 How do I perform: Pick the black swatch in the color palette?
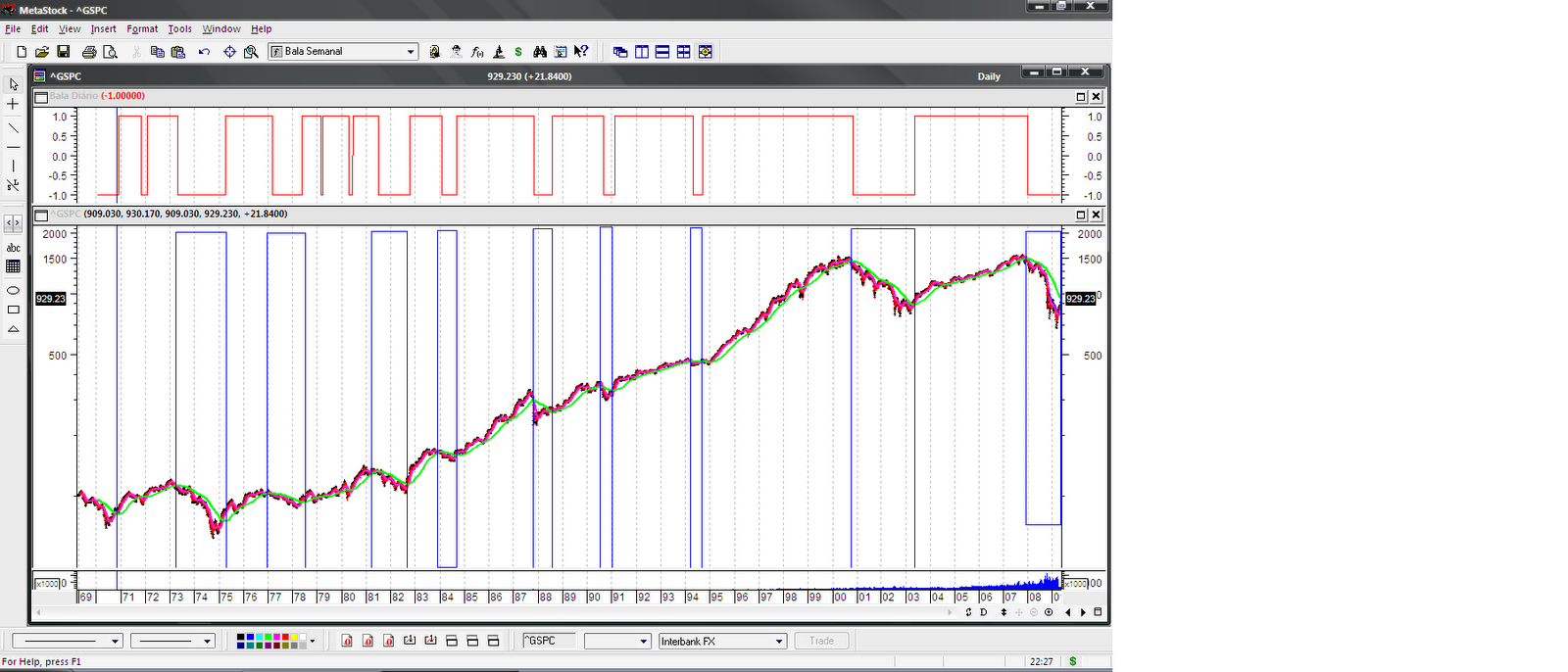click(241, 637)
